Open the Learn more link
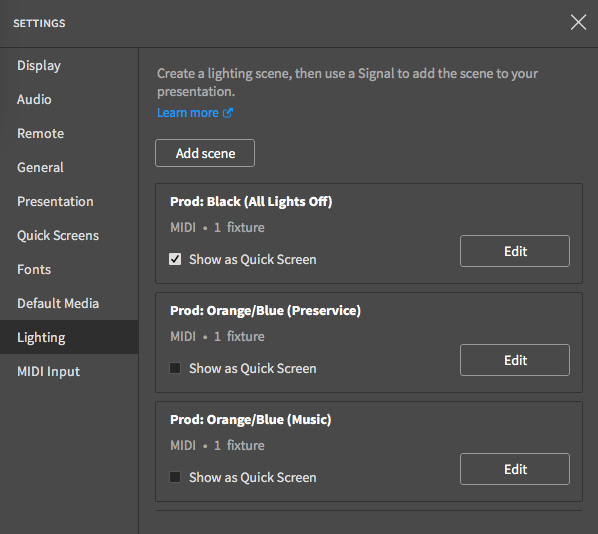 [188, 113]
